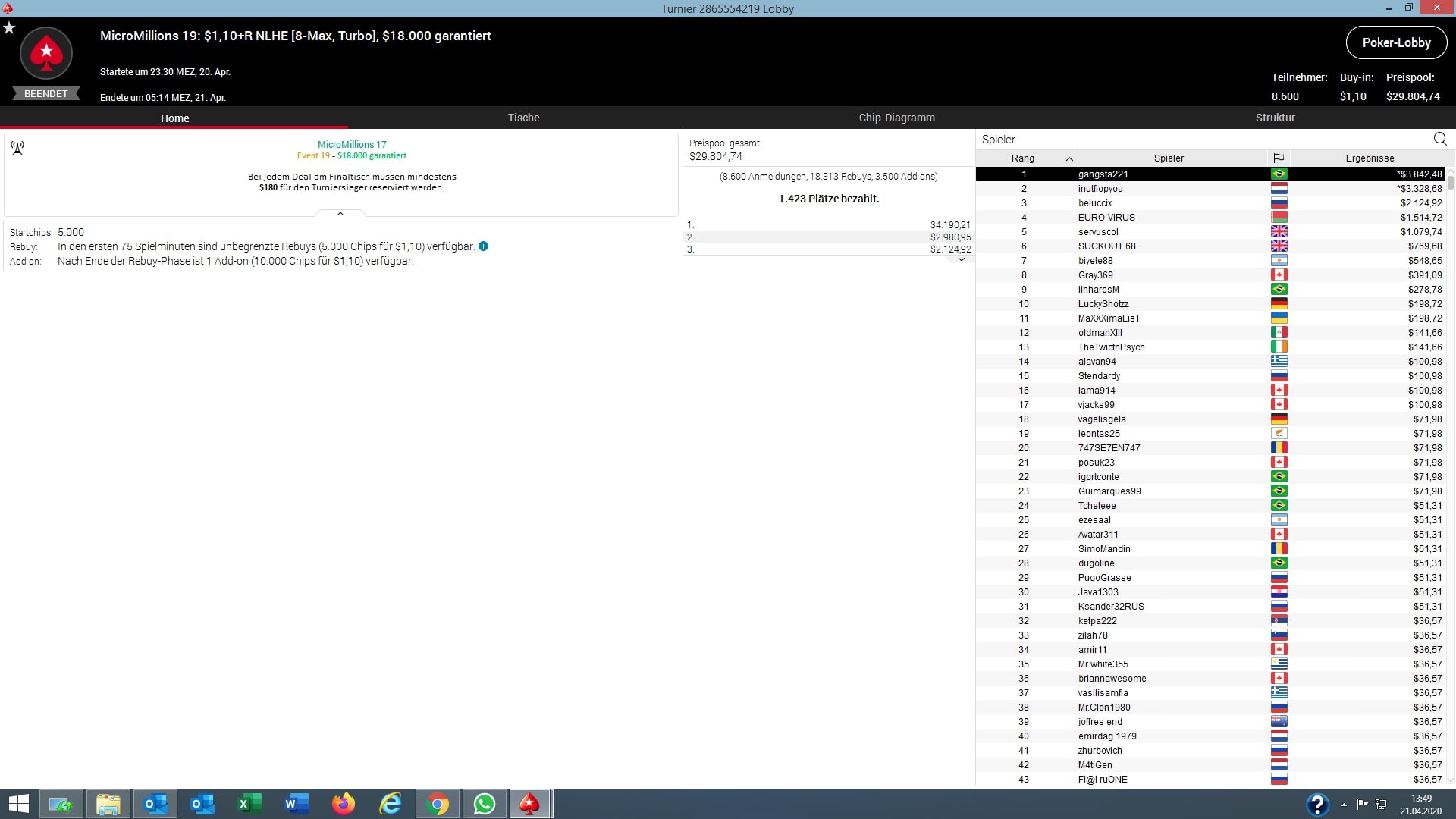Viewport: 1456px width, 819px height.
Task: Click the Poker-Lobby button
Action: click(x=1396, y=42)
